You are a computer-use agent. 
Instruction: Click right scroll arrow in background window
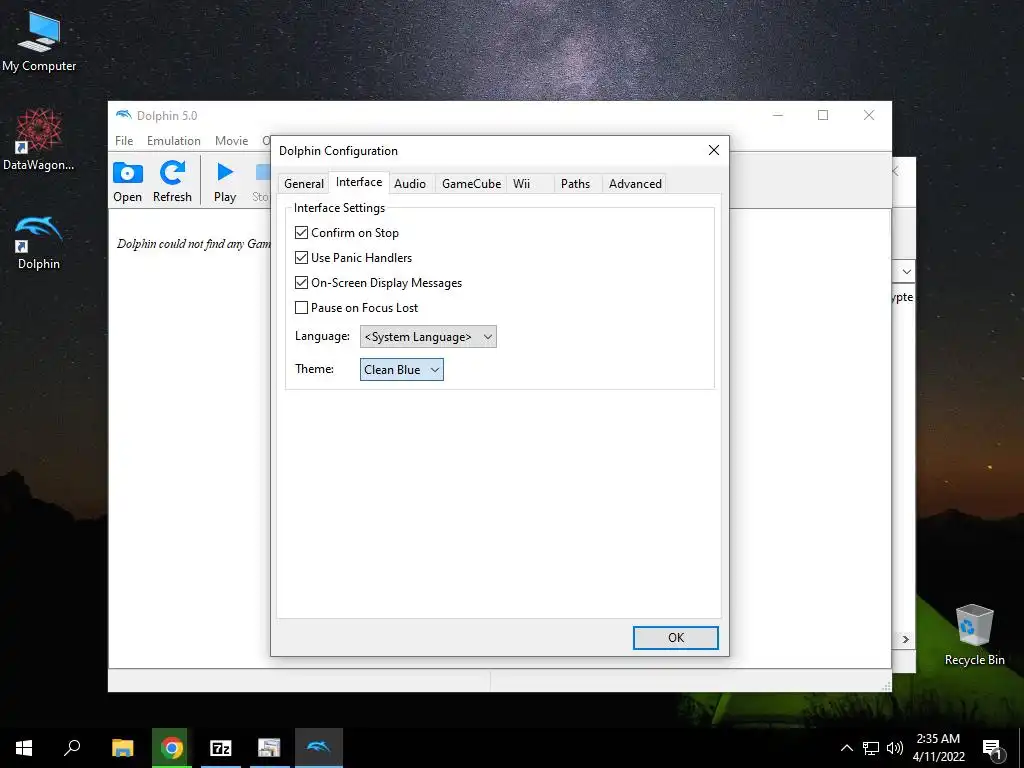[x=906, y=639]
